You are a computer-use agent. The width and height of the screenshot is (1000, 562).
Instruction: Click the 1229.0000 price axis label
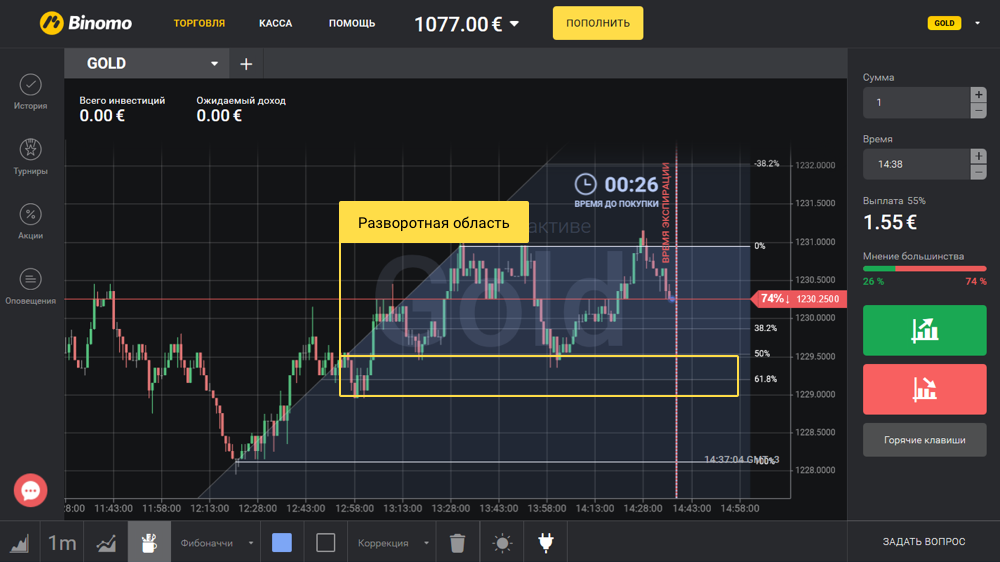pyautogui.click(x=815, y=394)
